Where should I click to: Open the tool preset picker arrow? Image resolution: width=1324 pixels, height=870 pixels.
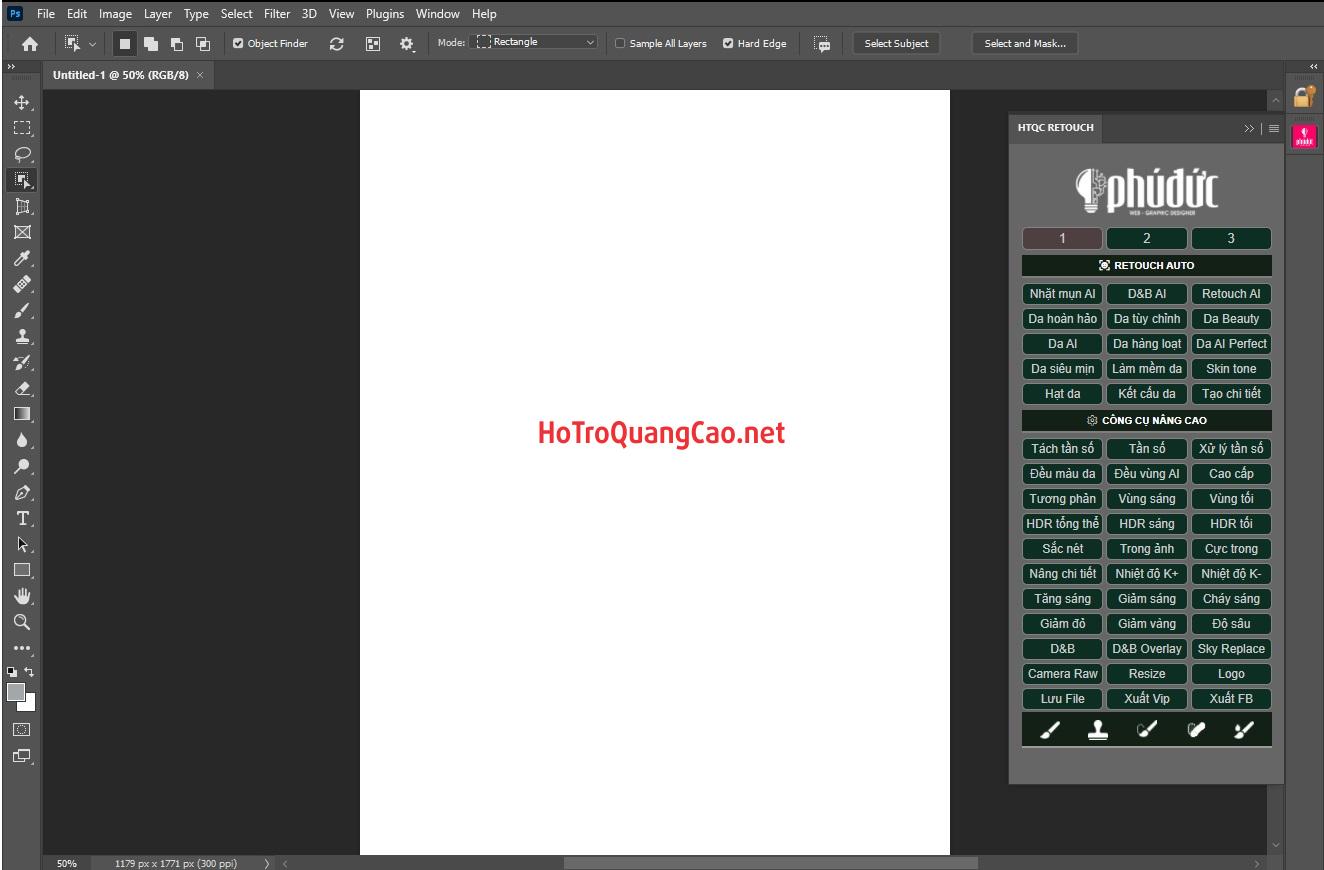(93, 44)
